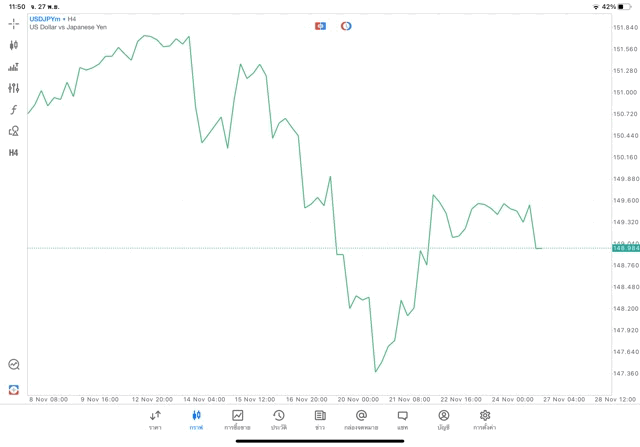Screen dimensions: 640x447
Task: Open chart settings sliders icon
Action: (x=13, y=88)
